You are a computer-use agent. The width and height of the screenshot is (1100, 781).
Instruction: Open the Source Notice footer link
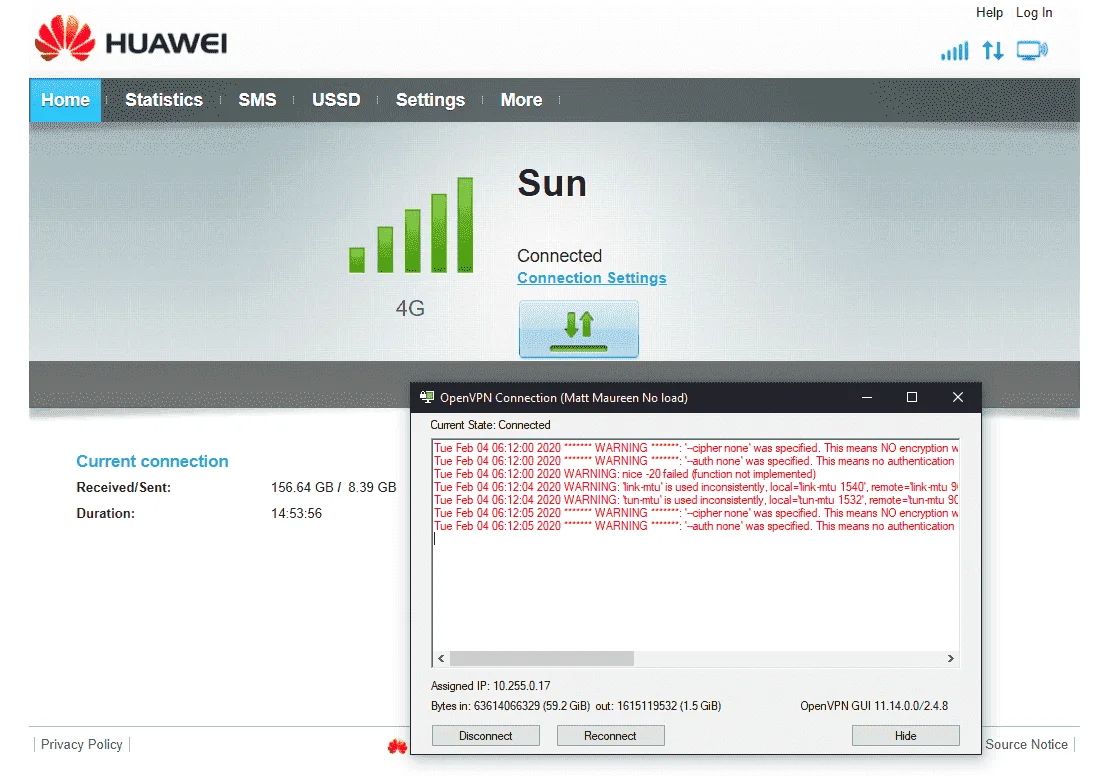1026,745
